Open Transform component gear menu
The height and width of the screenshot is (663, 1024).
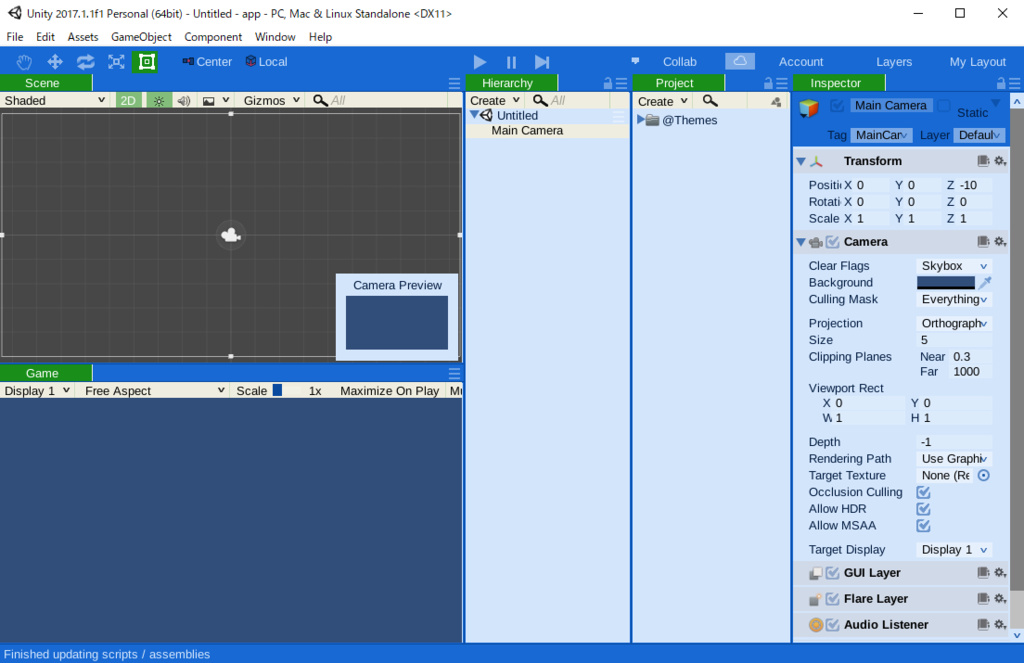(x=1000, y=161)
